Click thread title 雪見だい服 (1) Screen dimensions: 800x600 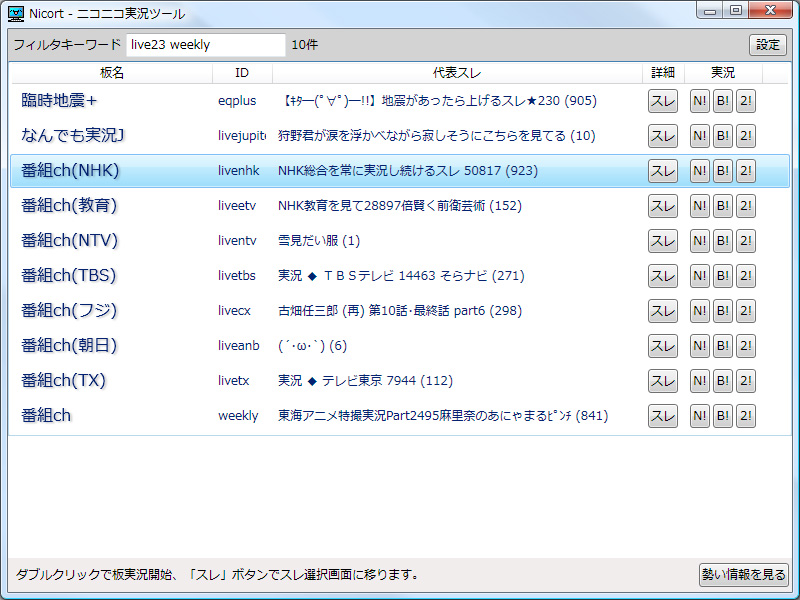(x=319, y=241)
